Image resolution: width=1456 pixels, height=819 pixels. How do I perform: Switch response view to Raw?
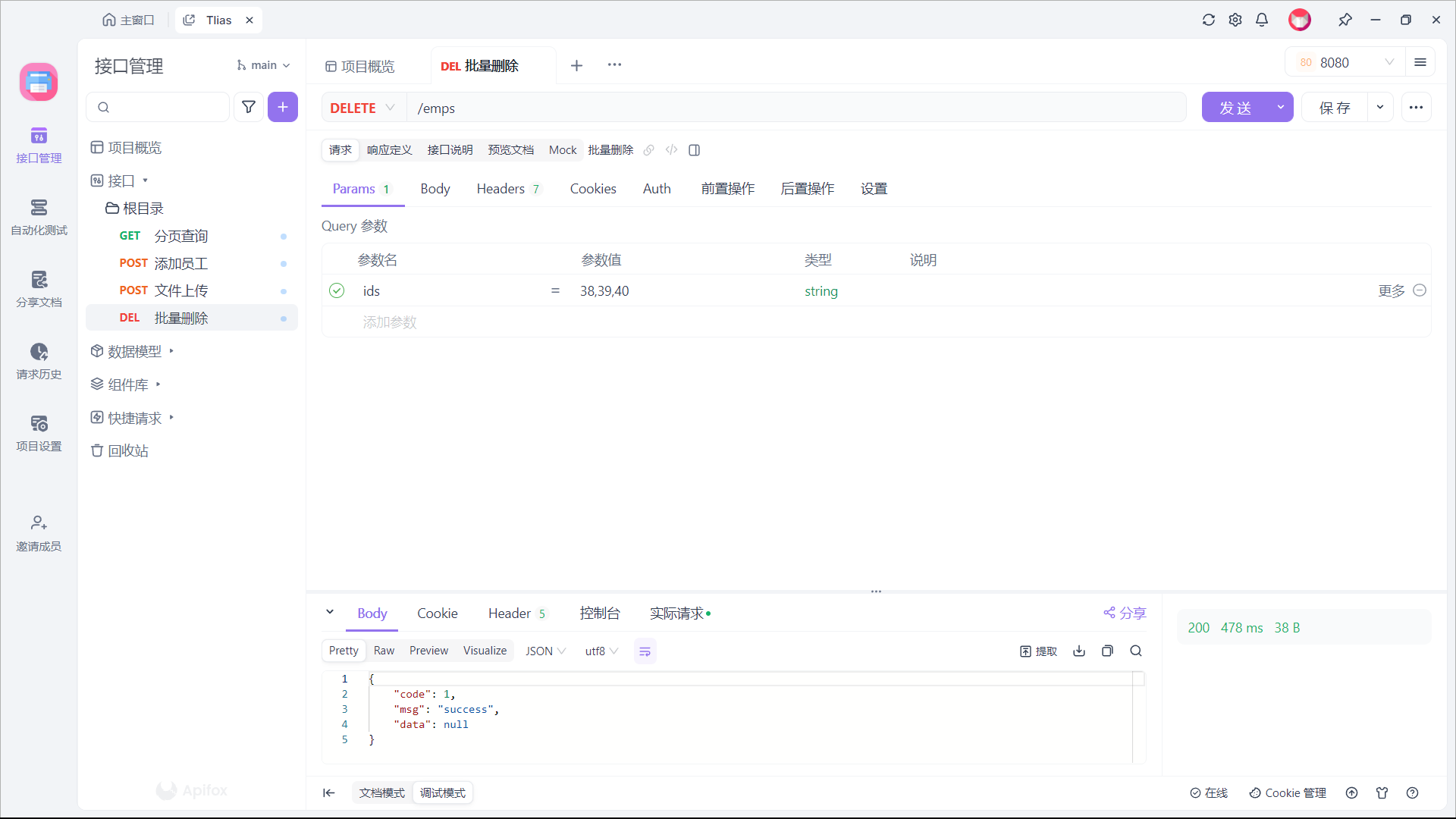pos(384,651)
